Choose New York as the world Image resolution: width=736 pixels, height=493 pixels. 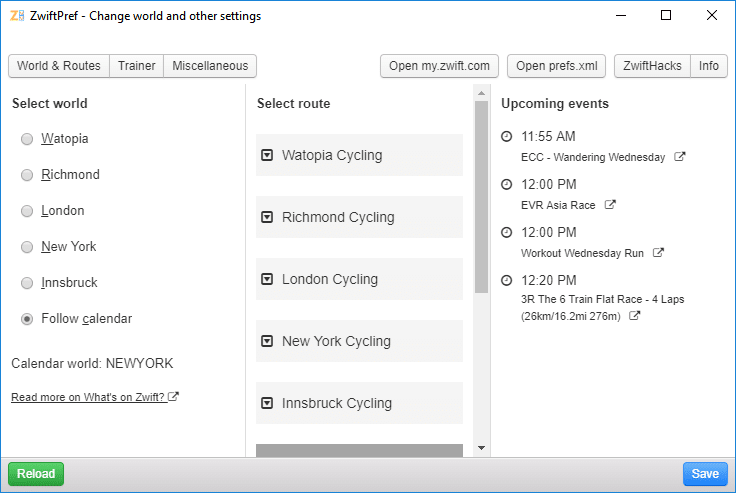[x=27, y=247]
